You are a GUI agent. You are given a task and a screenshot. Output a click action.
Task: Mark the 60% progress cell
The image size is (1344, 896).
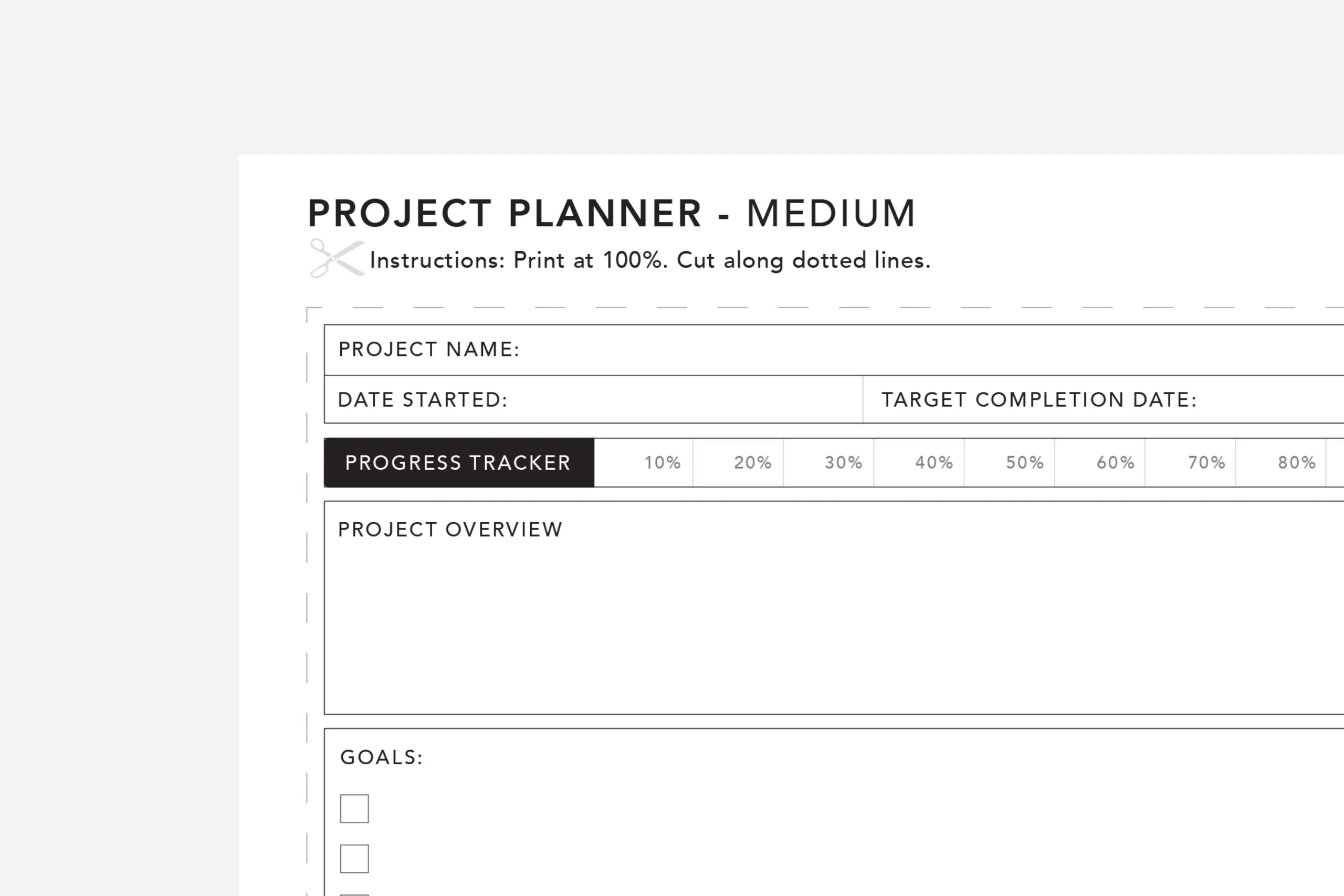click(1100, 463)
